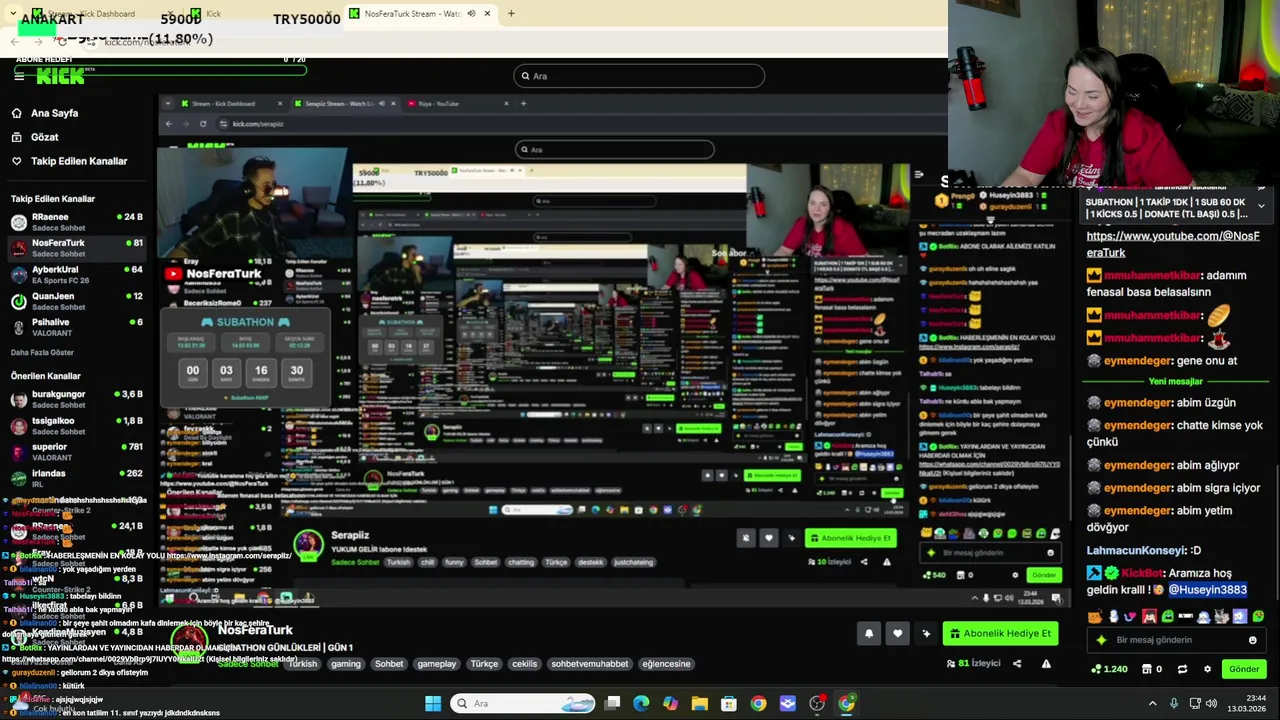Focus the Windows taskbar Ara search
The width and height of the screenshot is (1280, 720).
[x=523, y=704]
